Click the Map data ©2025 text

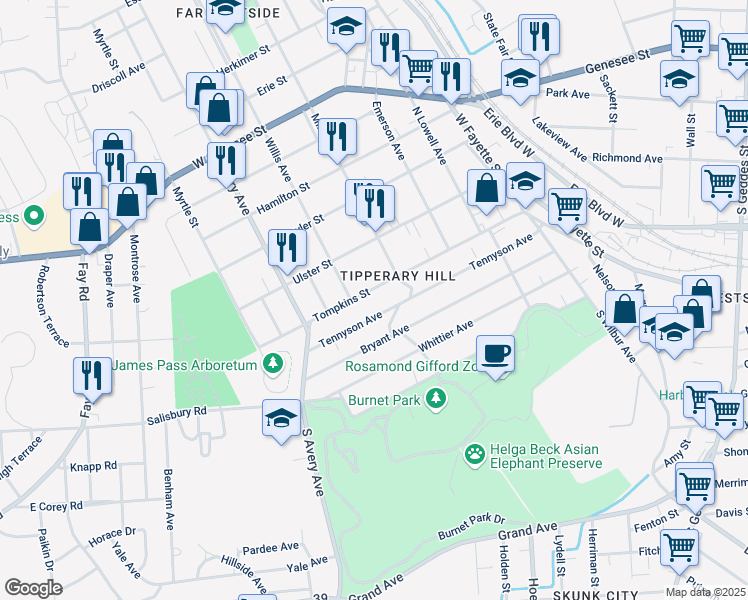[705, 592]
